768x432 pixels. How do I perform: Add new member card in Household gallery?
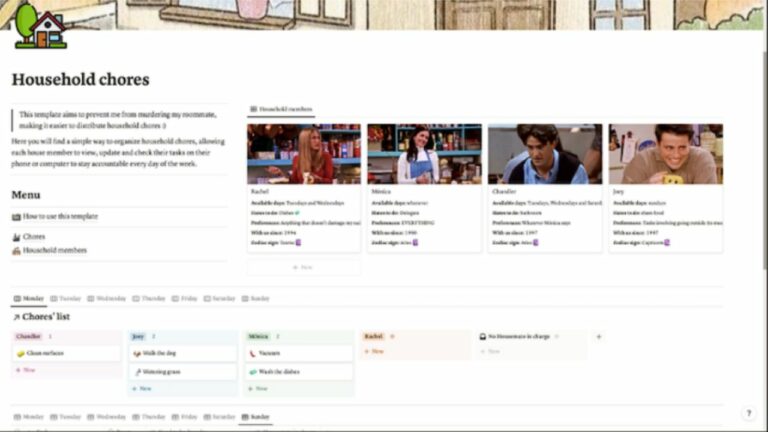(x=304, y=267)
